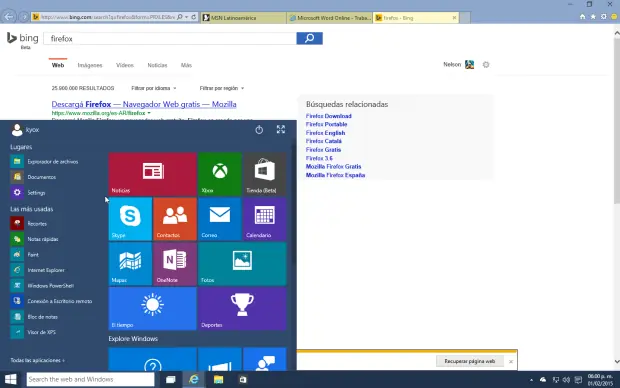The height and width of the screenshot is (388, 620).
Task: Open the Store taskbar icon
Action: coord(243,379)
